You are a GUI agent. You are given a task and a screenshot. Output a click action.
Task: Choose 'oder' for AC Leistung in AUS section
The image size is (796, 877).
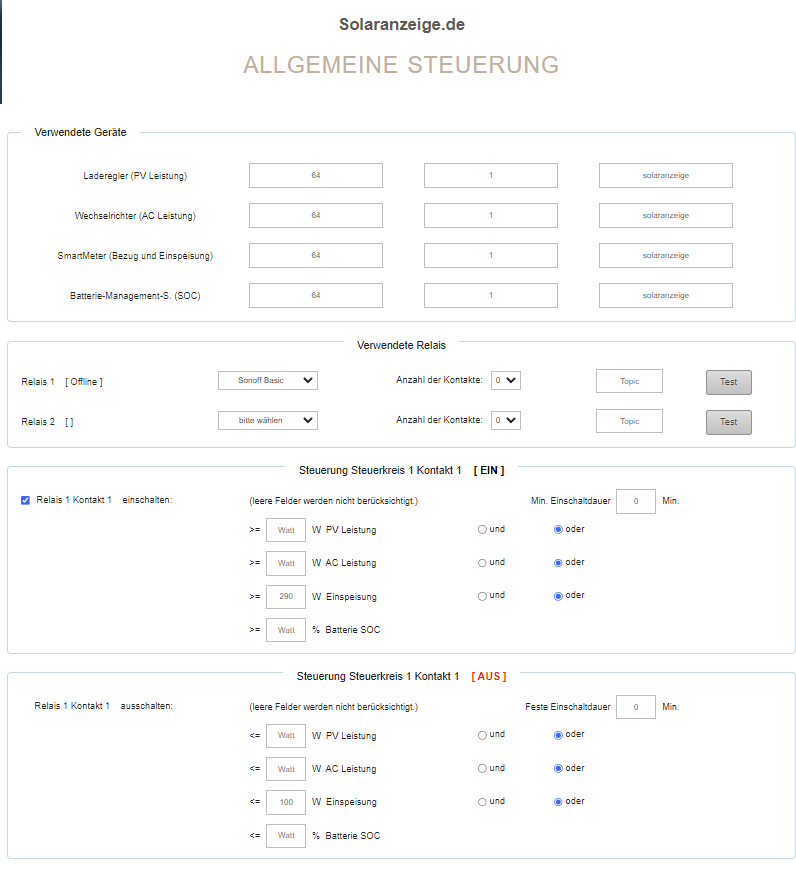click(x=558, y=769)
